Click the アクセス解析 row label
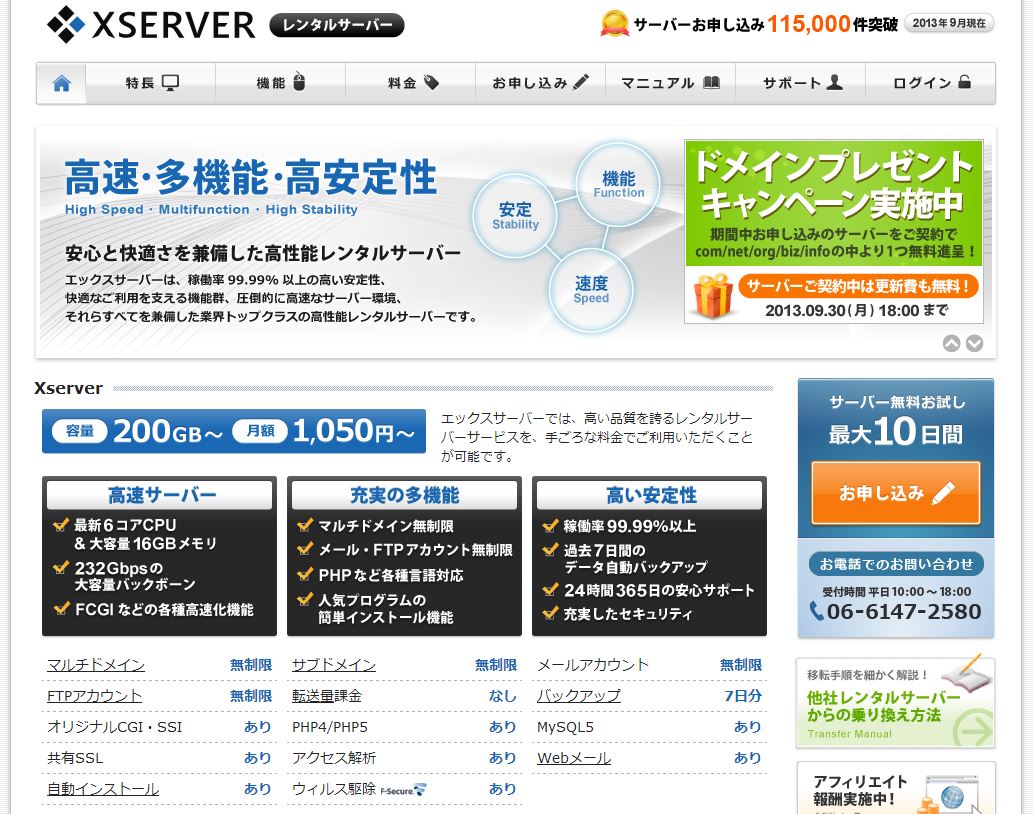1033x814 pixels. coord(334,758)
